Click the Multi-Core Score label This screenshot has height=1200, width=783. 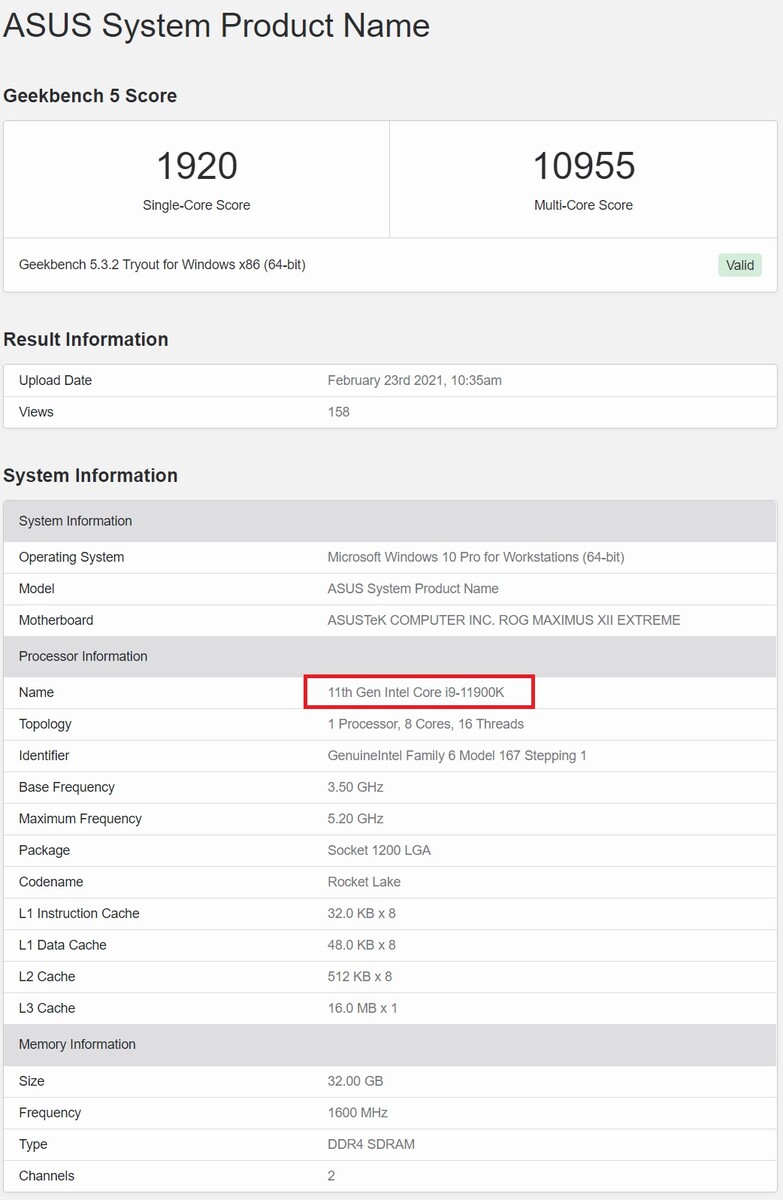pyautogui.click(x=584, y=205)
